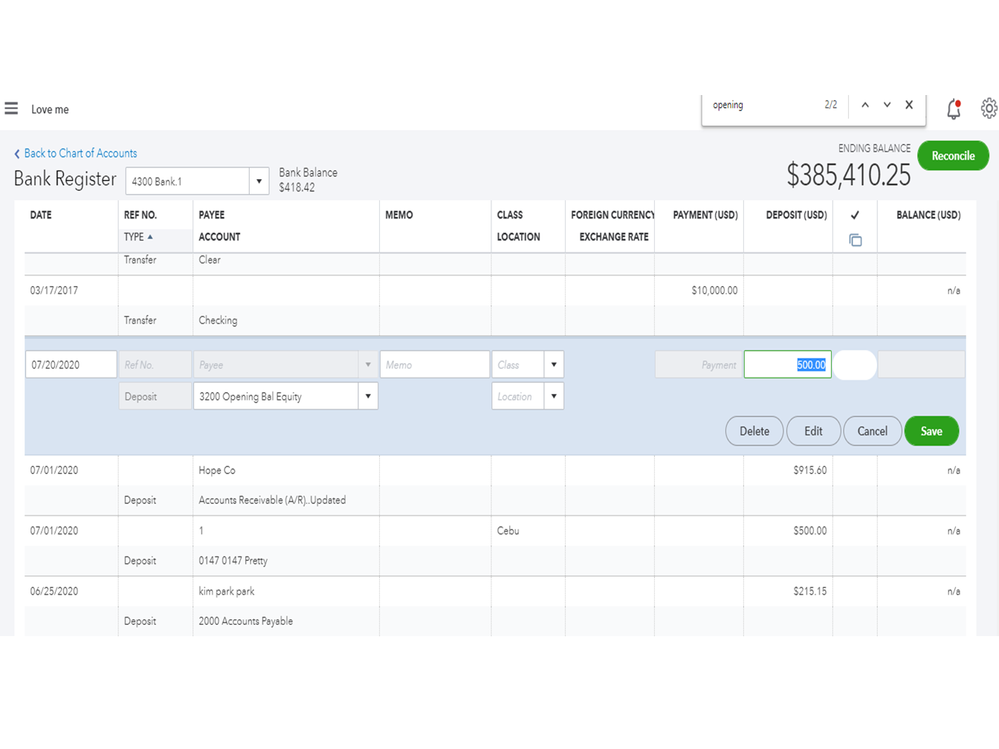Viewport: 999px width, 749px height.
Task: Open the Location dropdown in edit row
Action: [x=554, y=396]
